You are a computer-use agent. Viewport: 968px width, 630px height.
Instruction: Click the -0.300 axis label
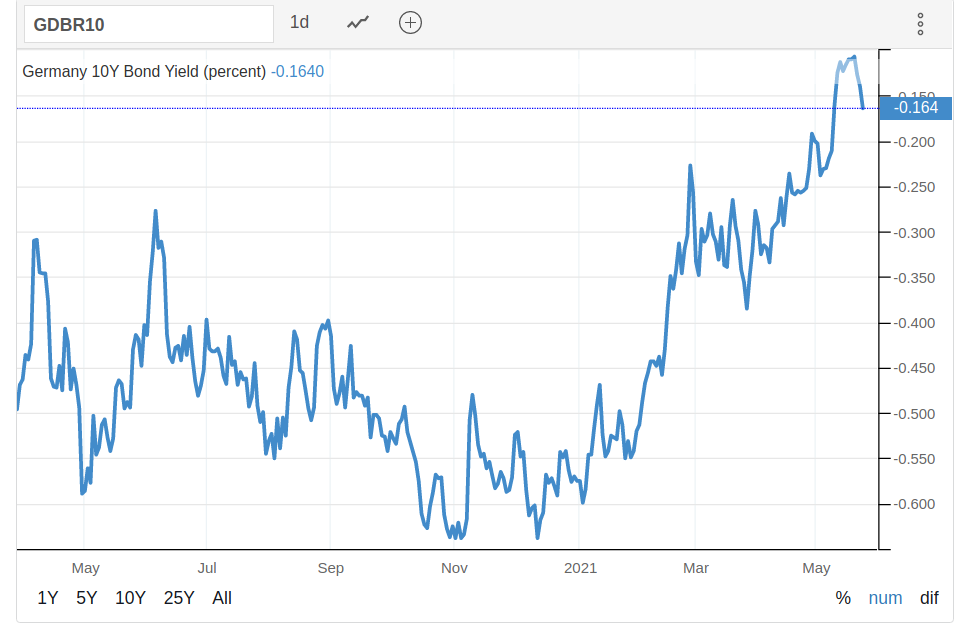pyautogui.click(x=914, y=233)
